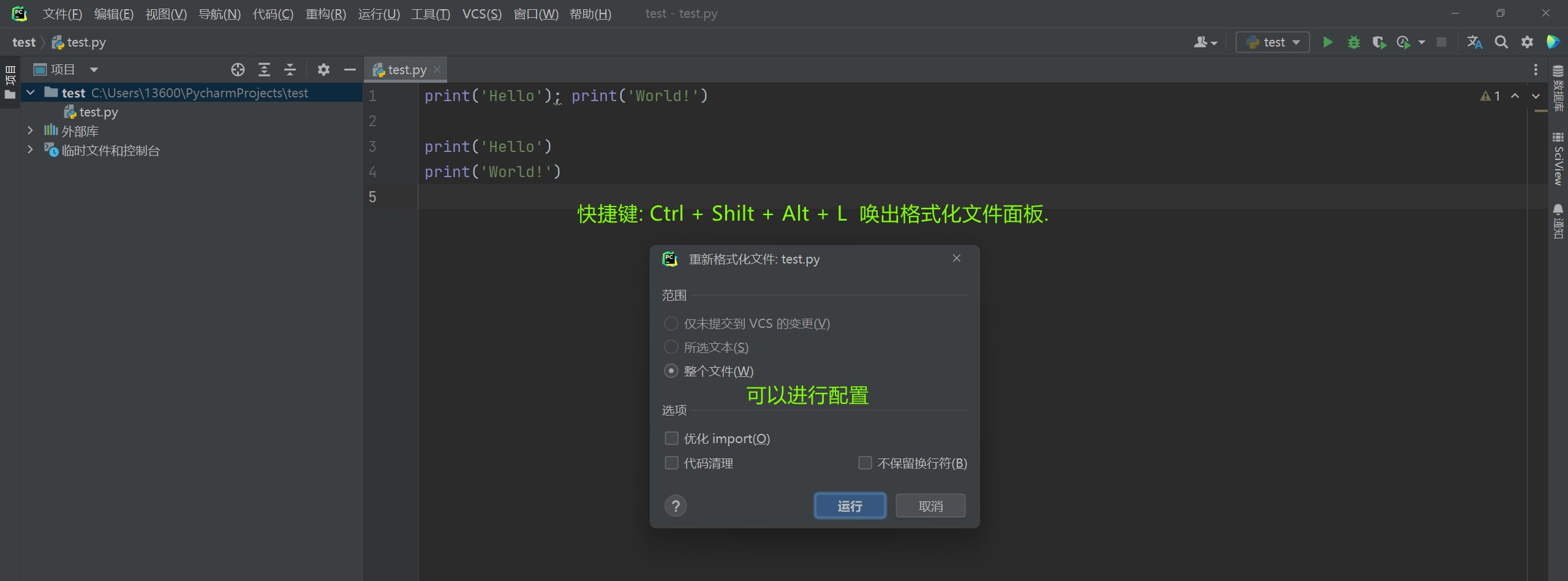
Task: Expand the 外部库 tree node
Action: click(30, 131)
